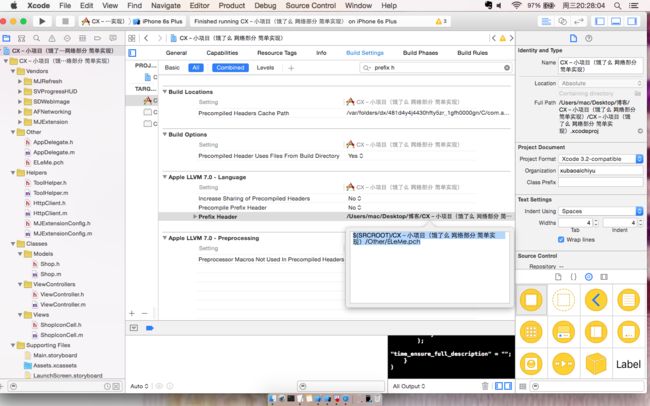This screenshot has height=406, width=650.
Task: Collapse the Build Options section
Action: (165, 134)
